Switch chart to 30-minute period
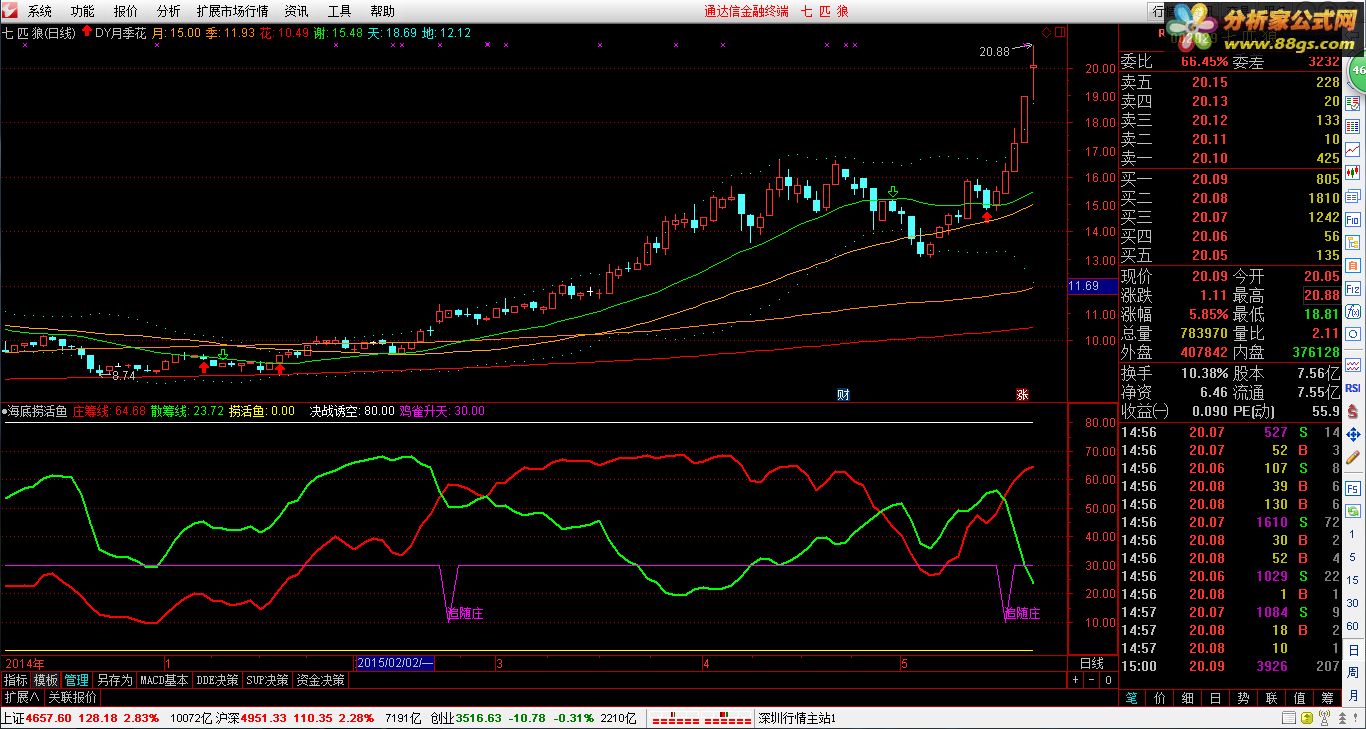Image resolution: width=1366 pixels, height=729 pixels. [x=1353, y=602]
